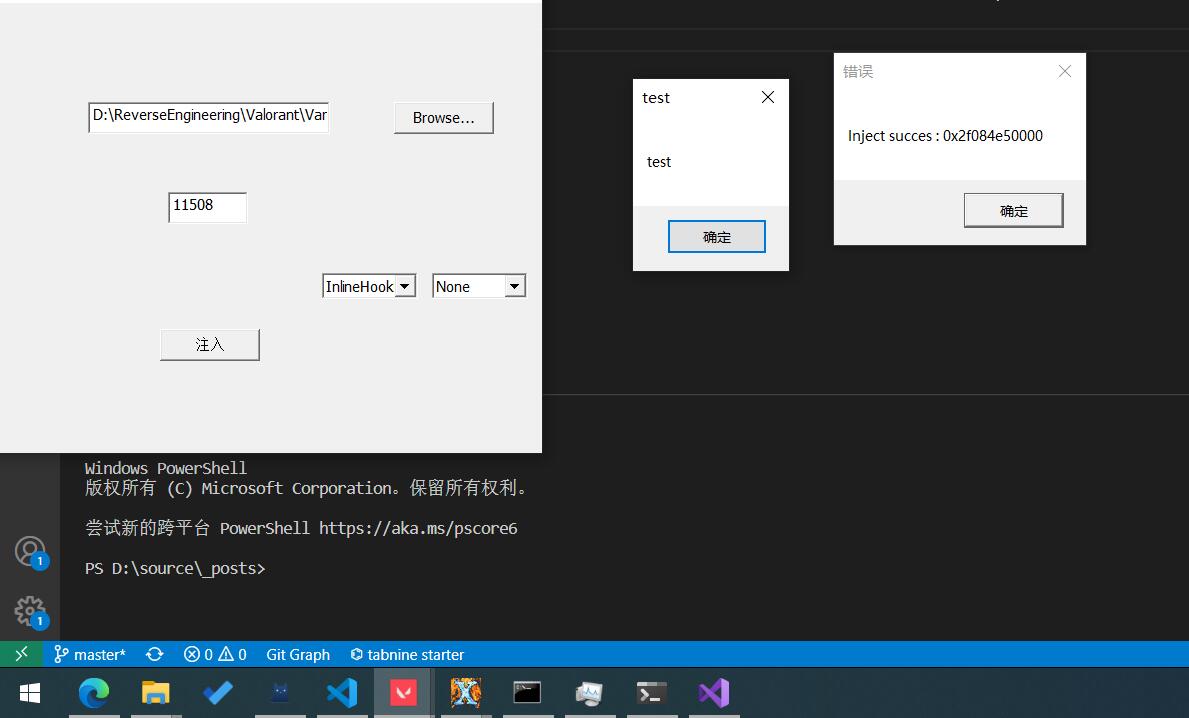Open Visual Studio purple taskbar icon
The width and height of the screenshot is (1189, 718).
(713, 693)
